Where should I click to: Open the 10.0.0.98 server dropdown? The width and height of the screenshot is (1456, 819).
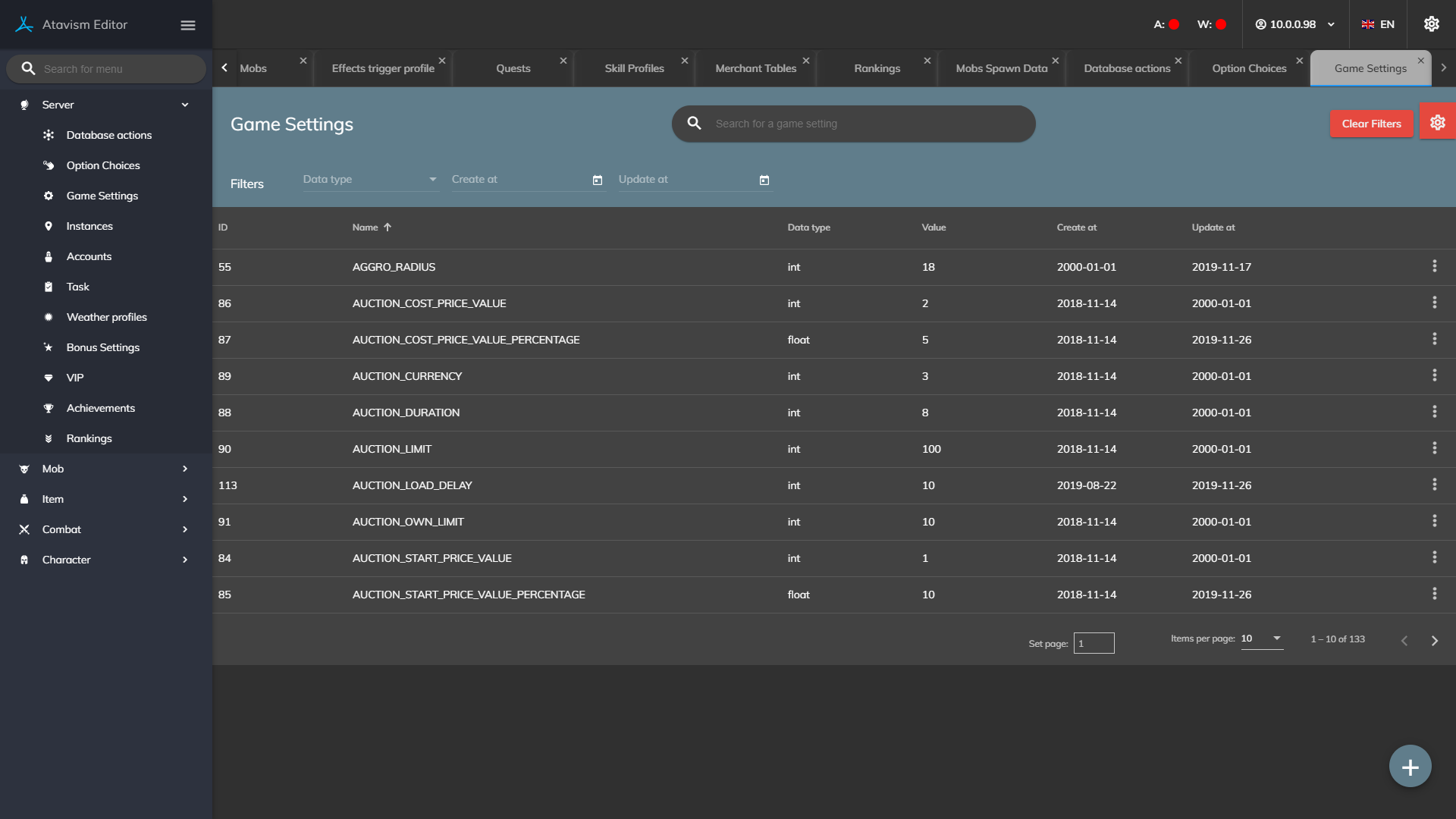(x=1295, y=24)
